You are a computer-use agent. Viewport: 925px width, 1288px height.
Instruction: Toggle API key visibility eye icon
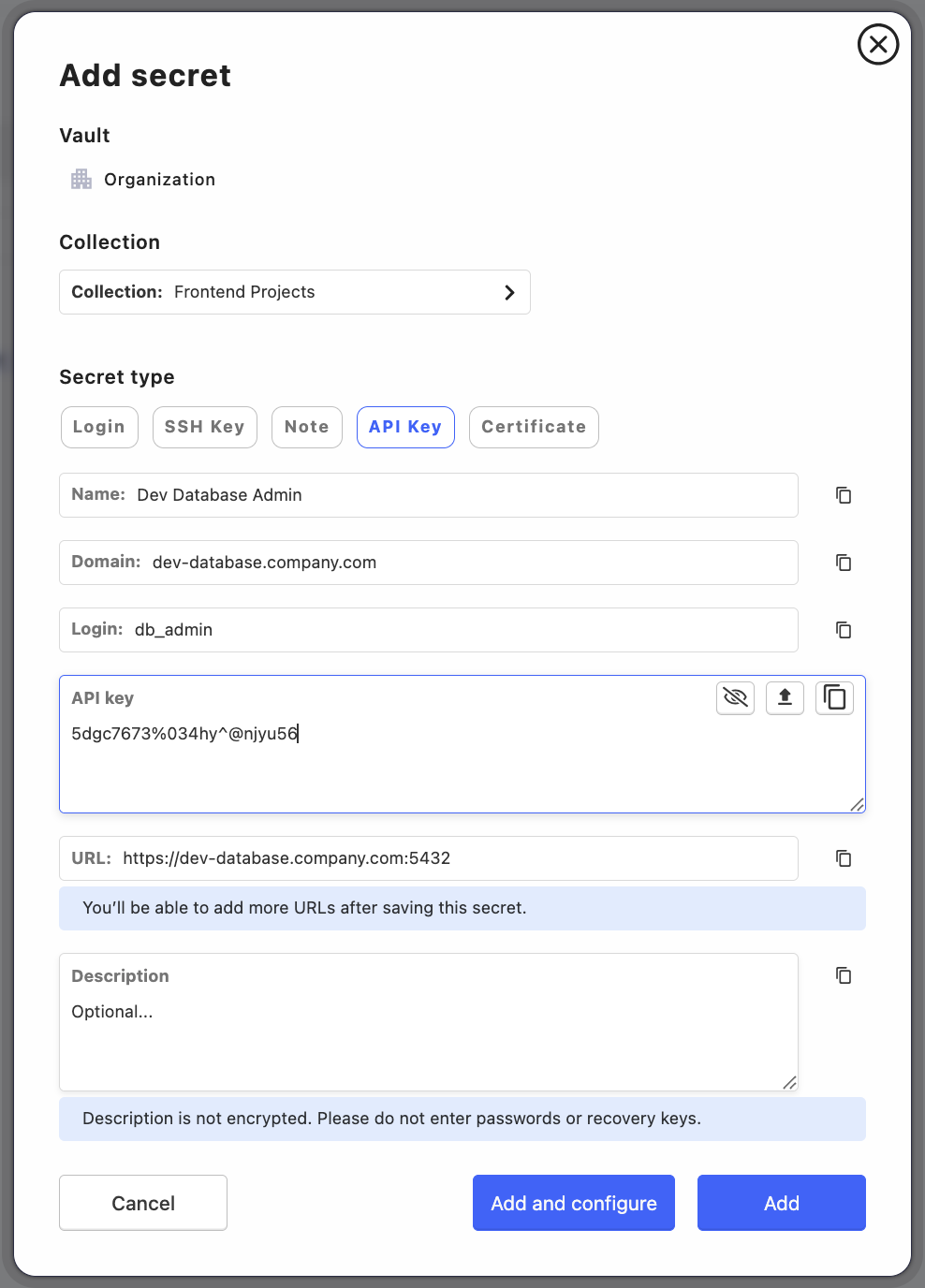click(736, 697)
